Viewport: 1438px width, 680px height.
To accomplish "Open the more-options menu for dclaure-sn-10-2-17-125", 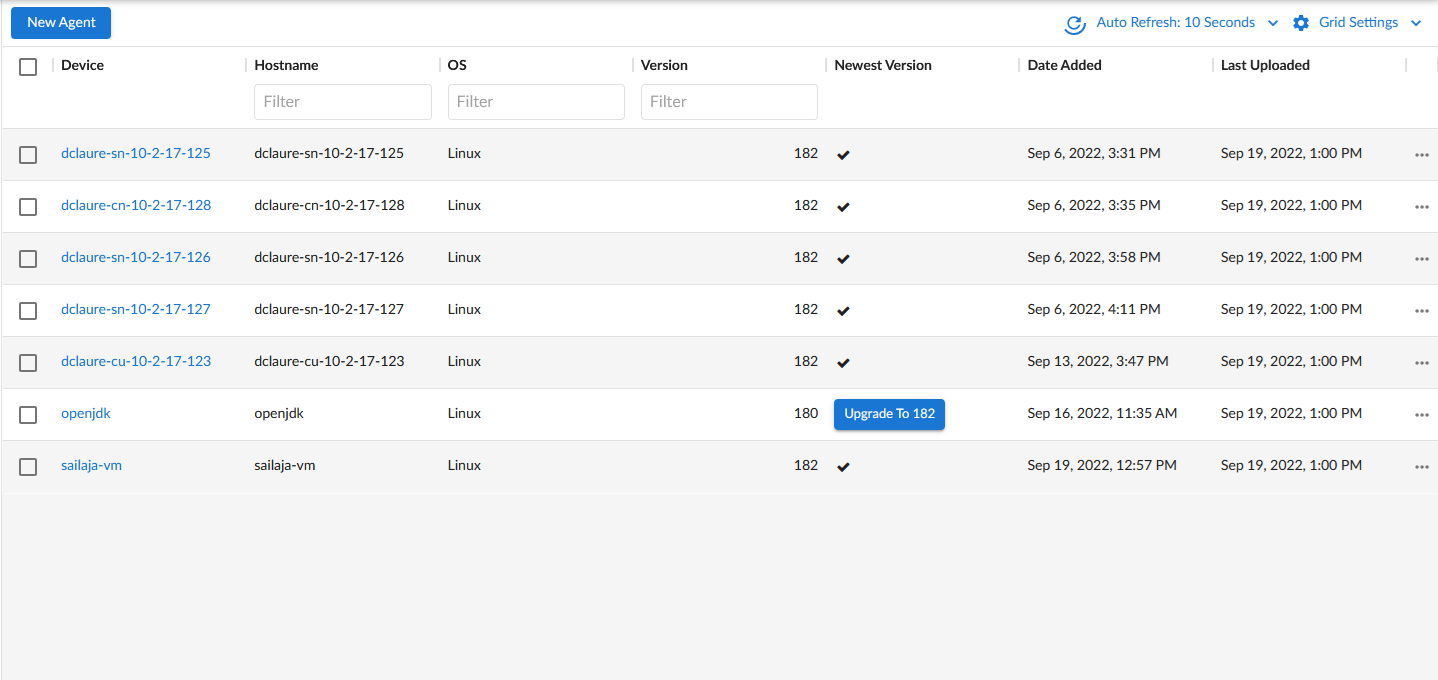I will pyautogui.click(x=1421, y=155).
